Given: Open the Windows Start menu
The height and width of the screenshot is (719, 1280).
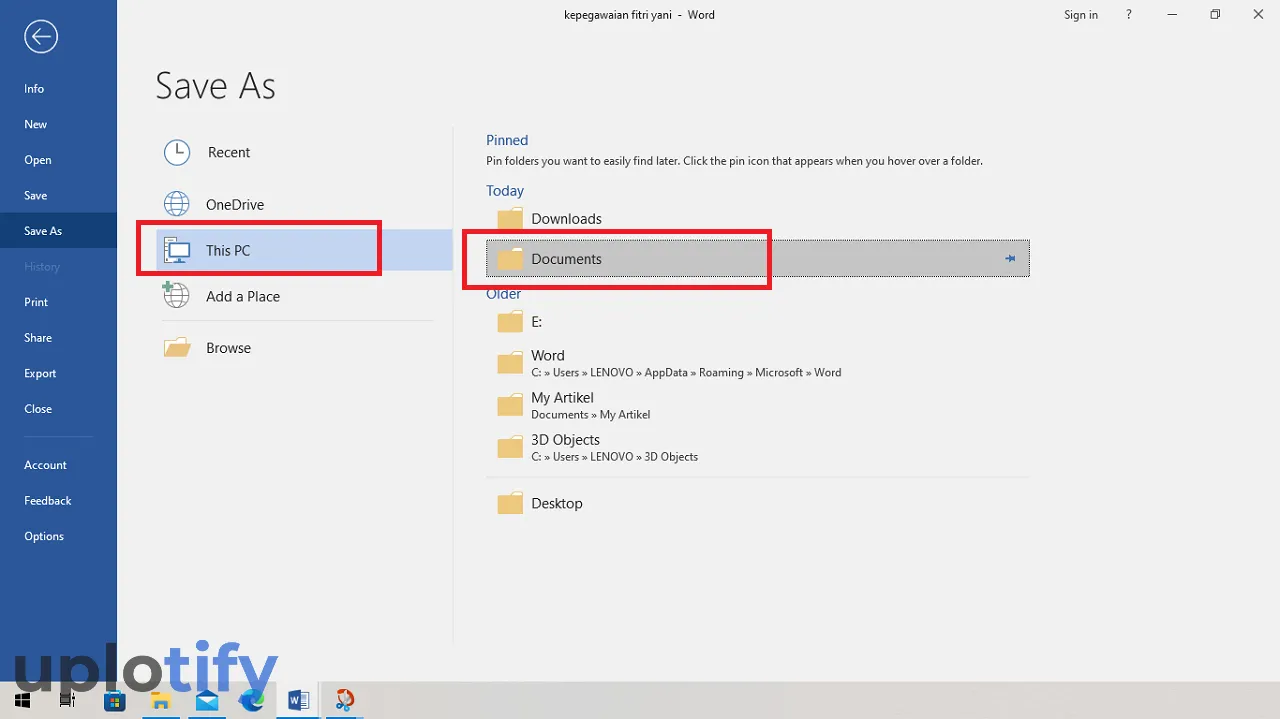Looking at the screenshot, I should (x=22, y=700).
